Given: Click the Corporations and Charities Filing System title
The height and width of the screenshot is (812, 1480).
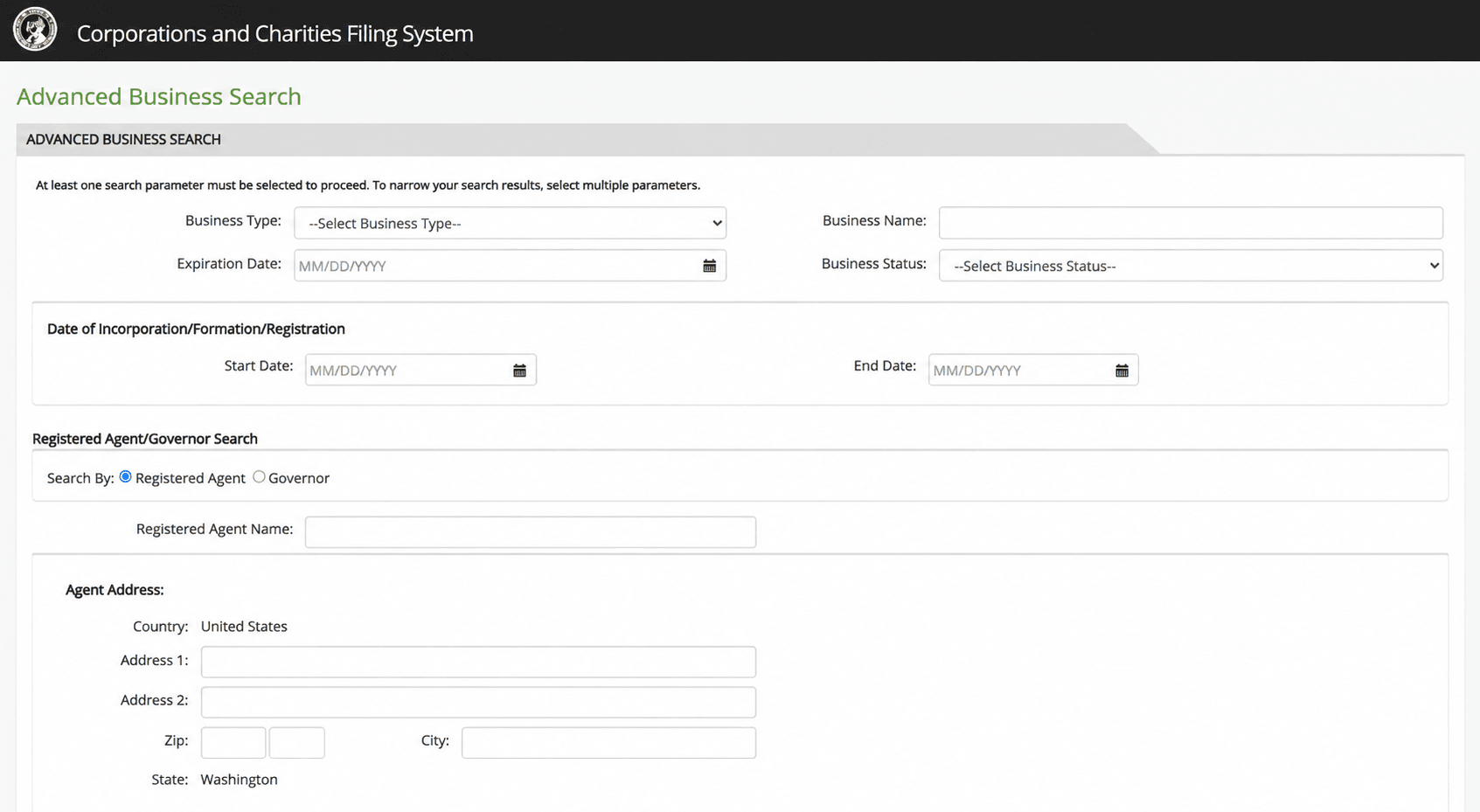Looking at the screenshot, I should (x=275, y=33).
